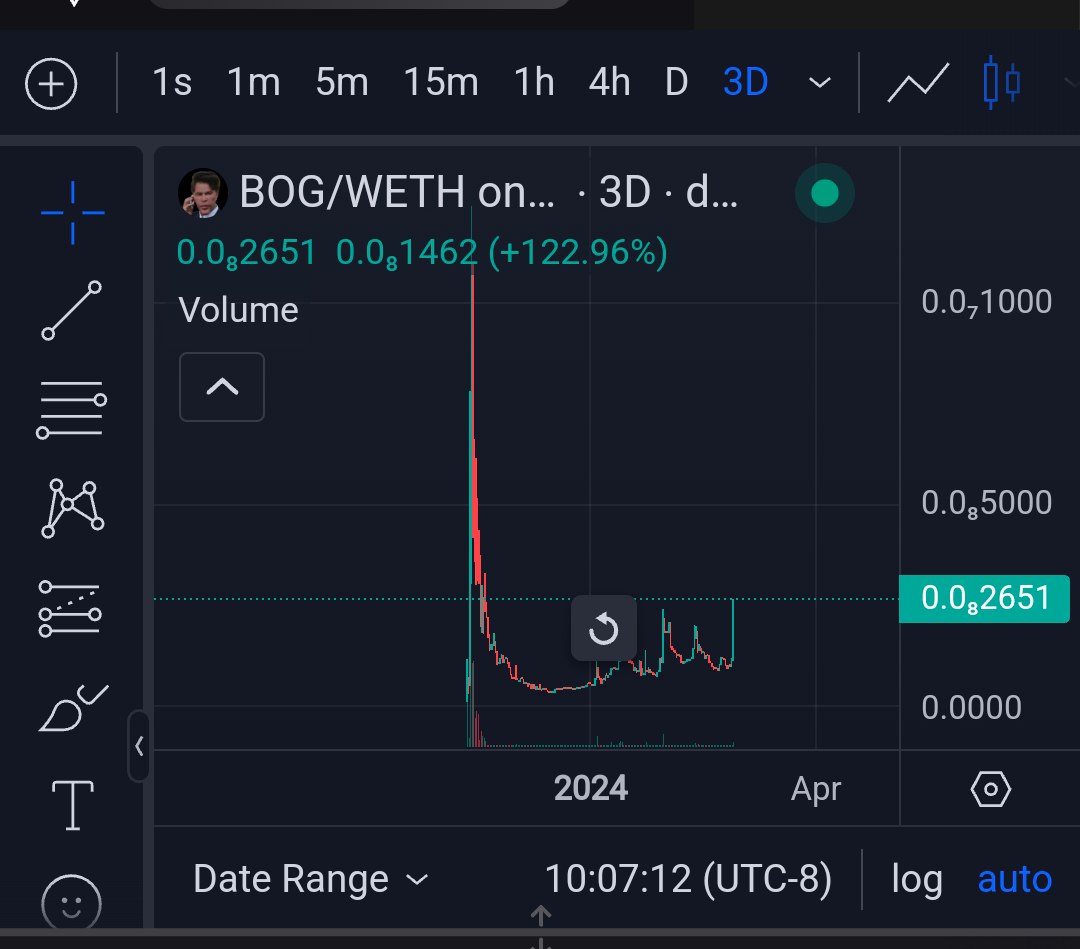This screenshot has width=1080, height=949.
Task: Select the trend line drawing tool
Action: coord(72,310)
